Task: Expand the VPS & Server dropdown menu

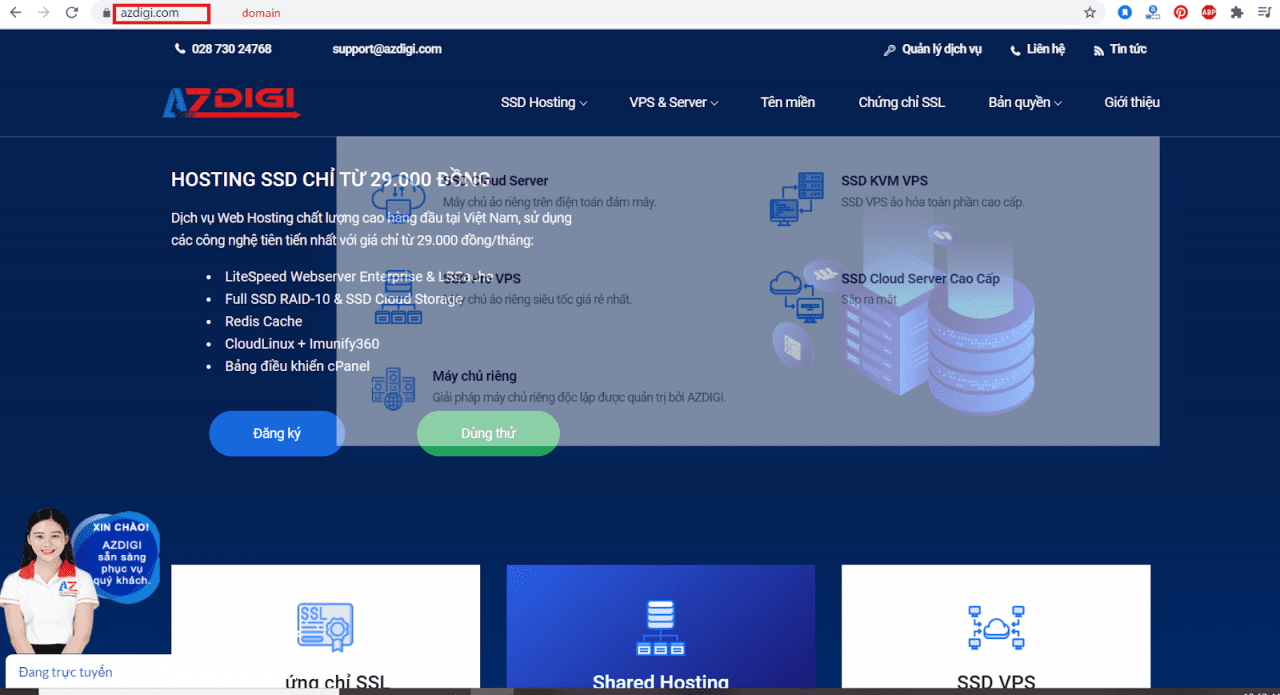Action: click(673, 102)
